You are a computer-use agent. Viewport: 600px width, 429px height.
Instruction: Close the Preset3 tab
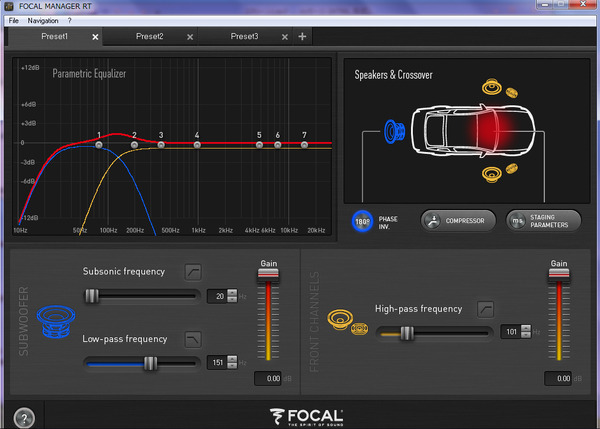(x=285, y=37)
